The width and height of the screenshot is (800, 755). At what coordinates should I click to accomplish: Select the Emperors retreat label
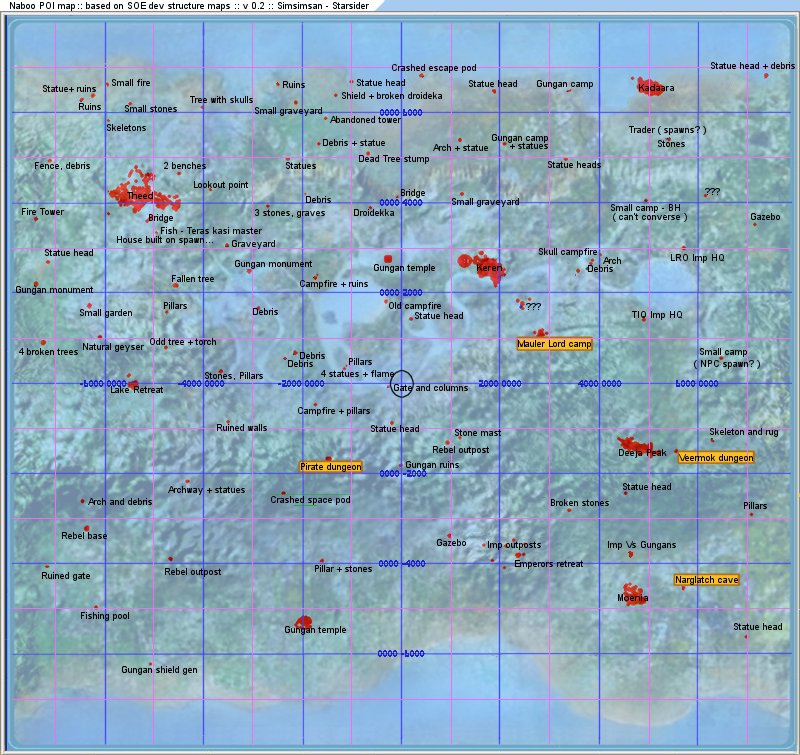[x=548, y=564]
